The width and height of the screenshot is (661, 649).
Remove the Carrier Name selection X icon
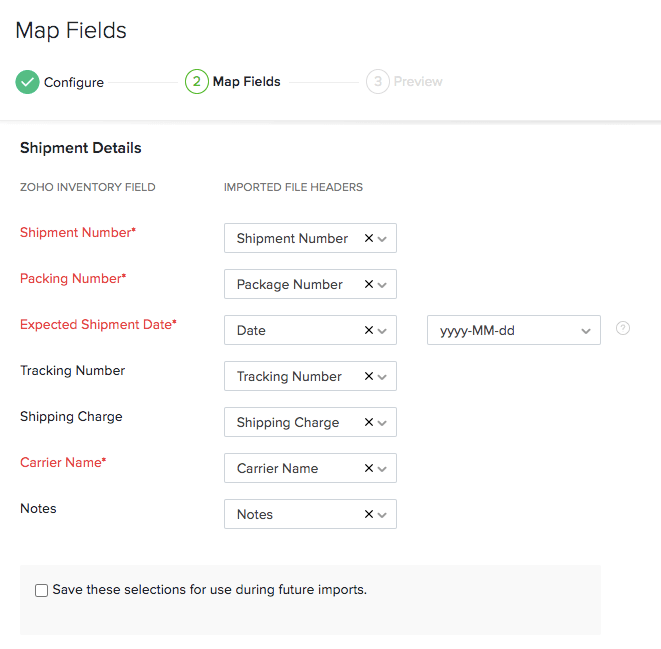[368, 469]
